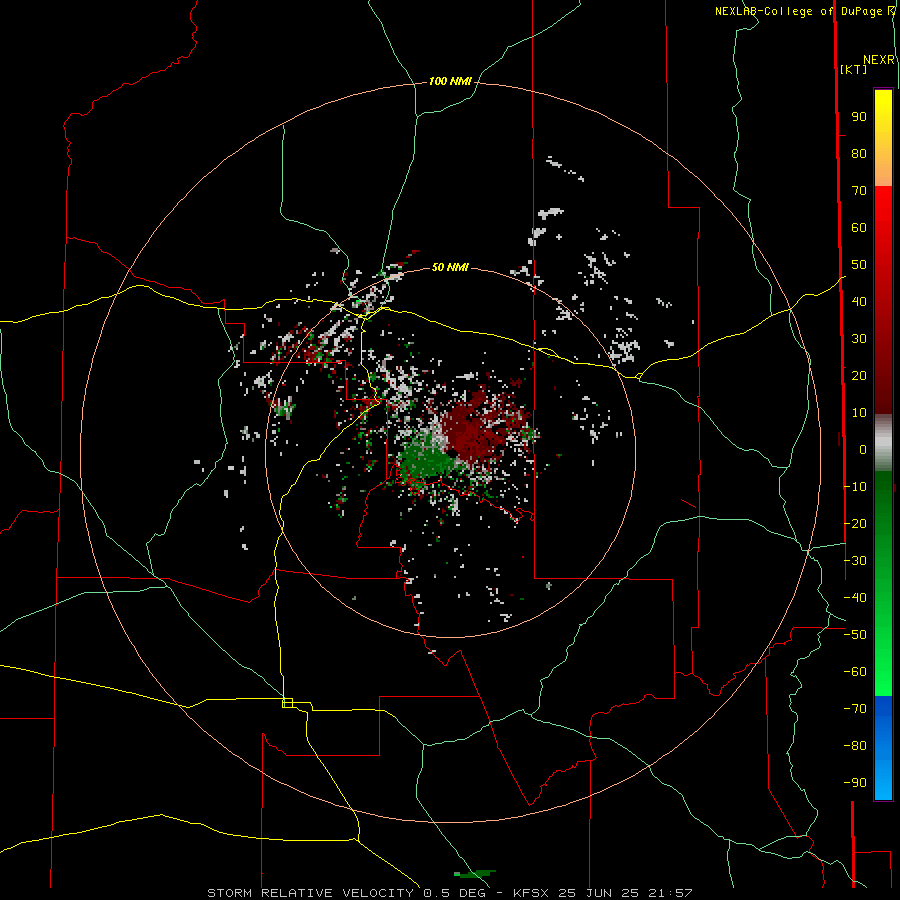The width and height of the screenshot is (900, 900).
Task: Click the "20" value on velocity scale
Action: 859,375
